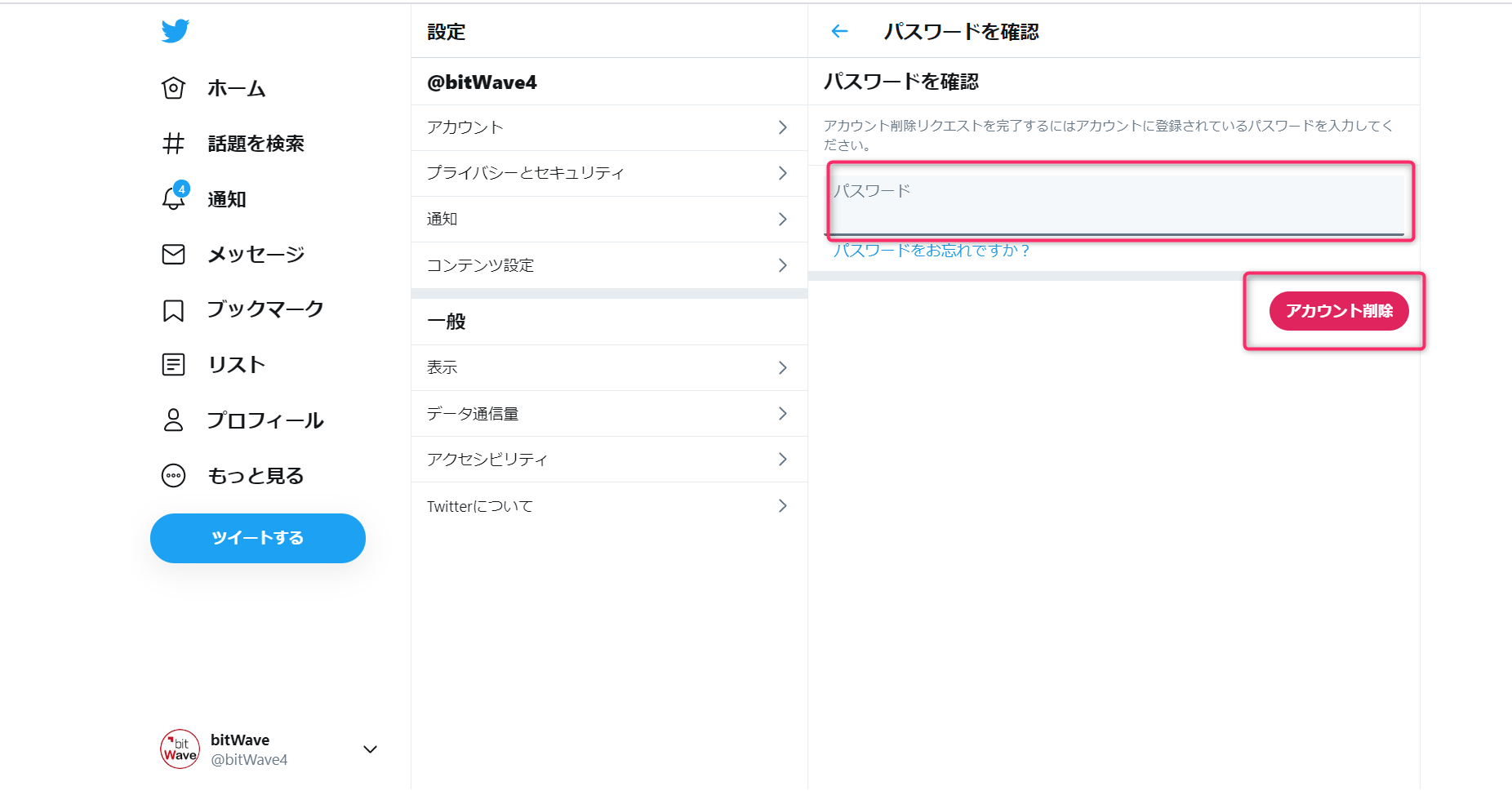Select the アカウント settings item

click(609, 127)
